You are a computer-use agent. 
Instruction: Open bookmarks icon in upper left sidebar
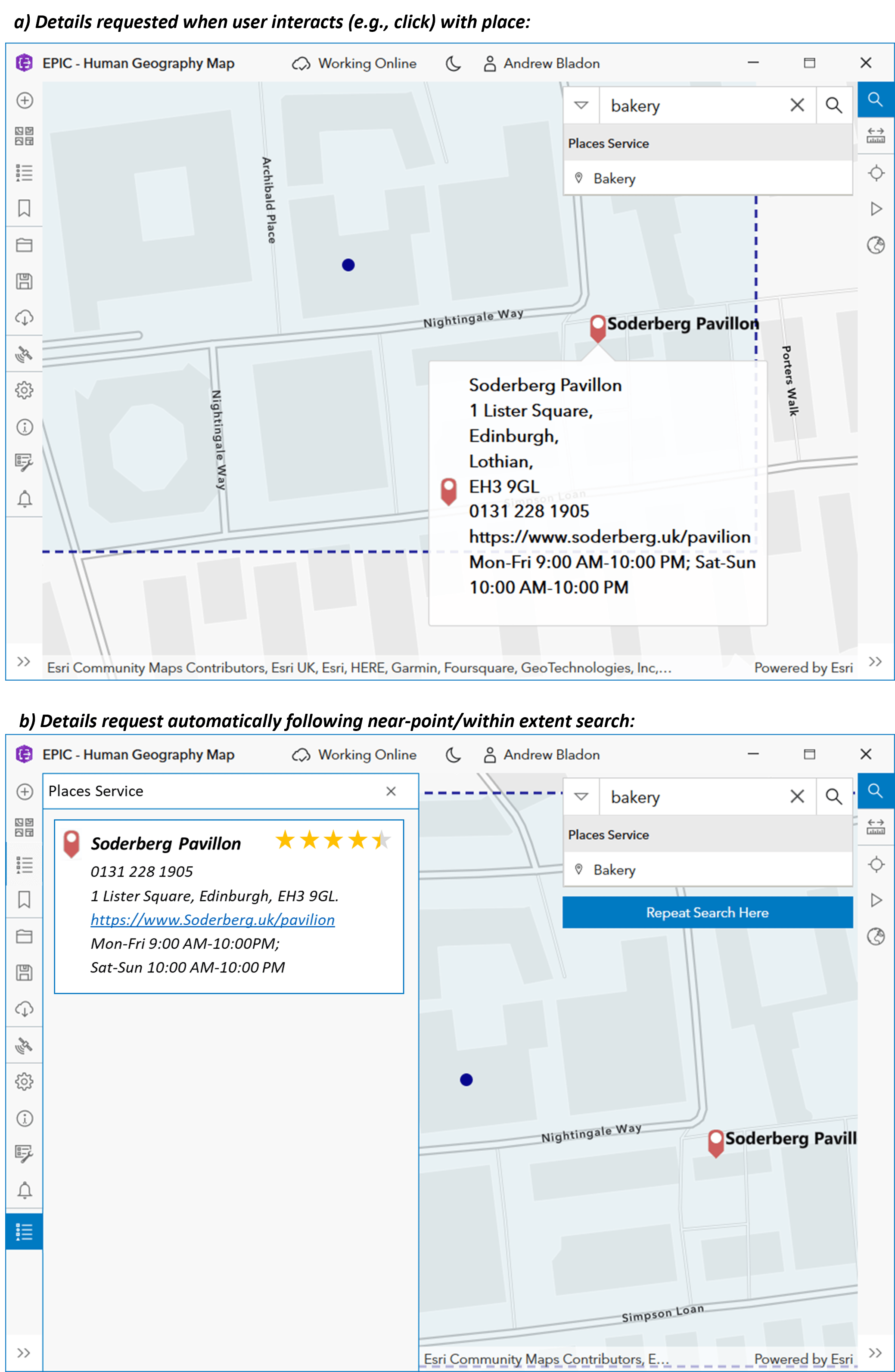pos(24,208)
